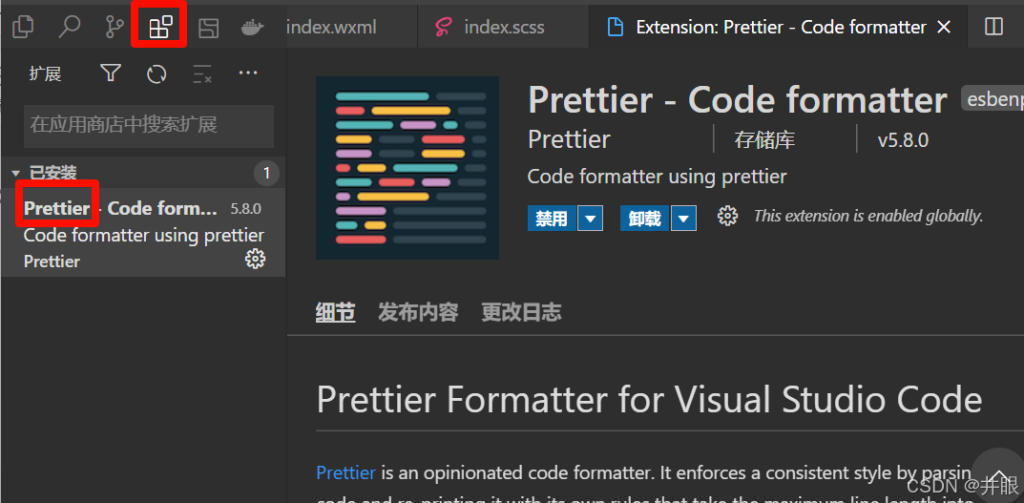
Task: Switch to the 更改日志 changelog tab
Action: tap(521, 312)
